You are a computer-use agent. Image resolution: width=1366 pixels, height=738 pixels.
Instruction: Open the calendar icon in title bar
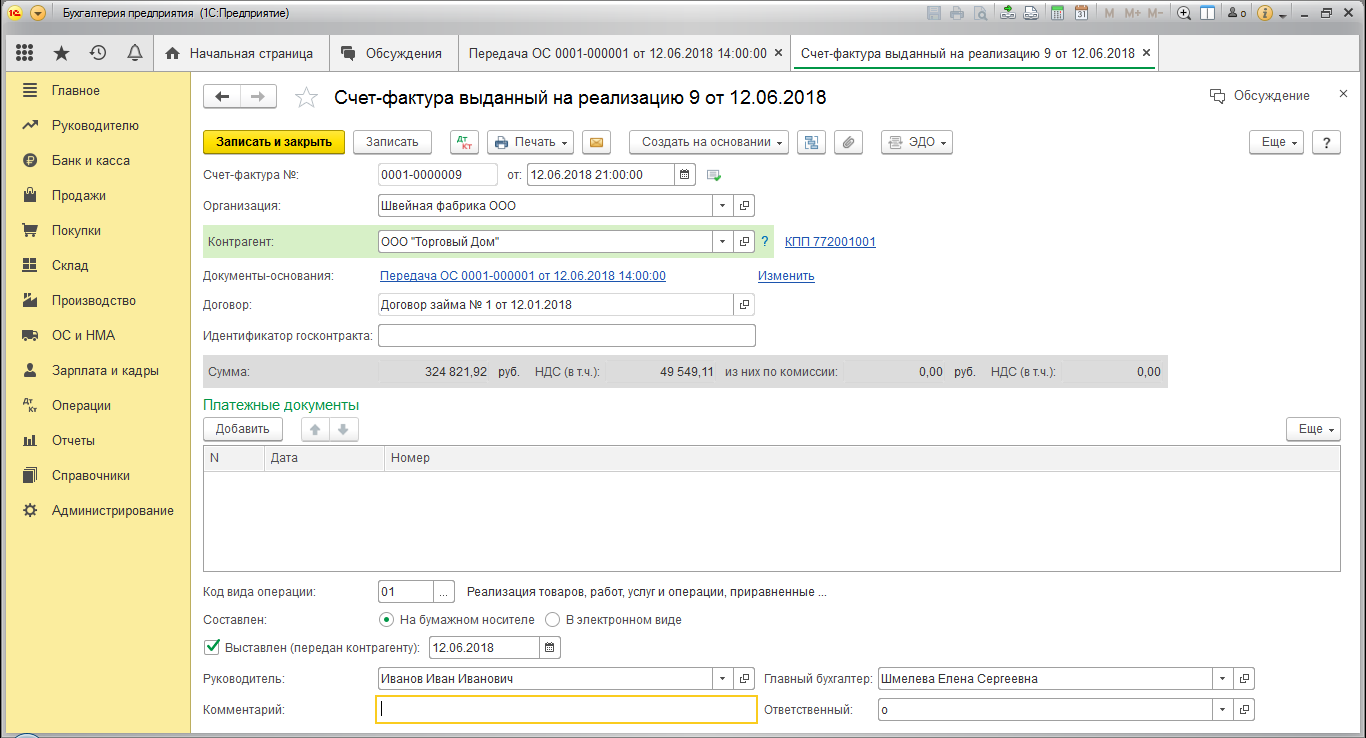coord(1081,13)
